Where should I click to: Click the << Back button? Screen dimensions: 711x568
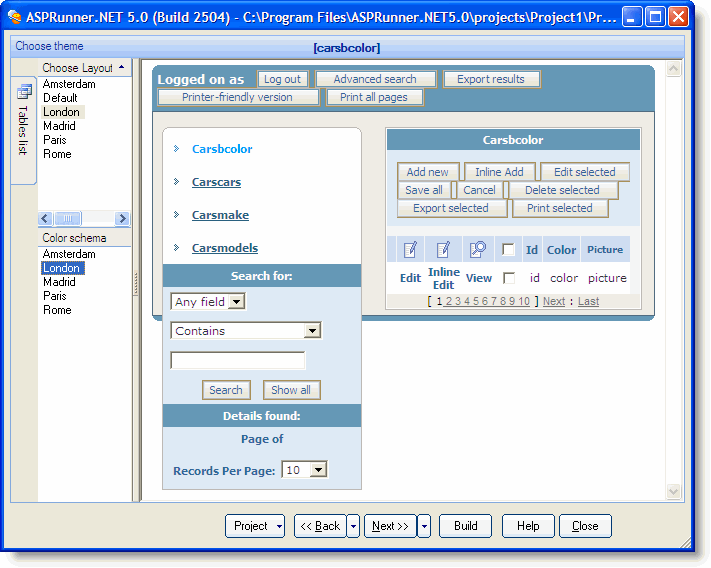tap(320, 526)
